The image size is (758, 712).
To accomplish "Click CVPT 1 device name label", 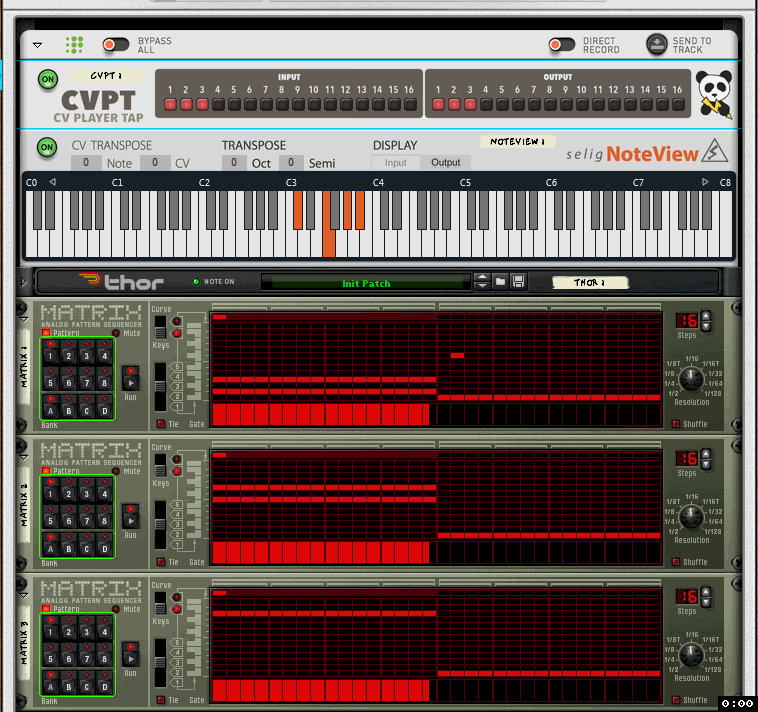I will (106, 75).
